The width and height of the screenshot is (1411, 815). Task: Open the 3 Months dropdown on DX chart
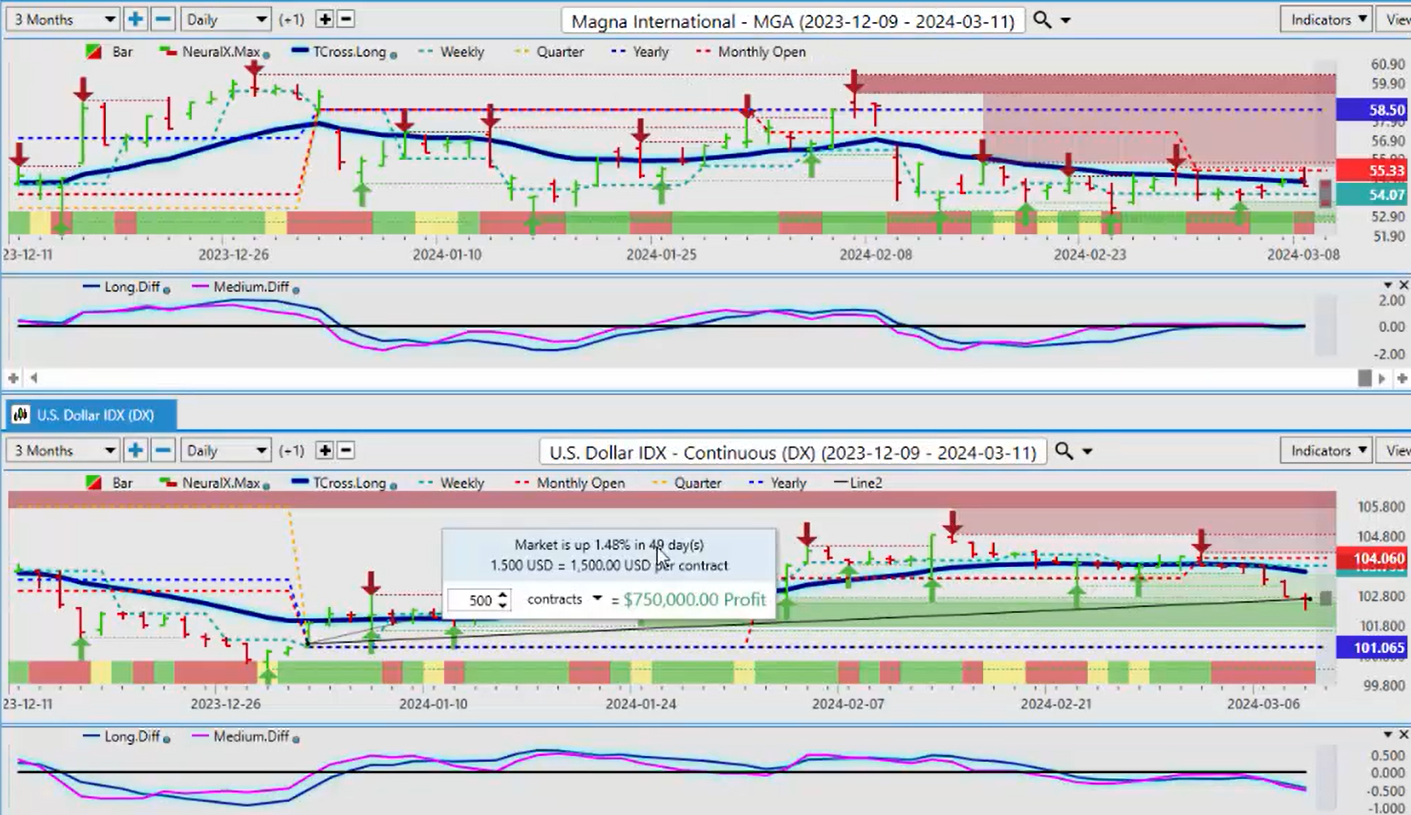coord(62,451)
